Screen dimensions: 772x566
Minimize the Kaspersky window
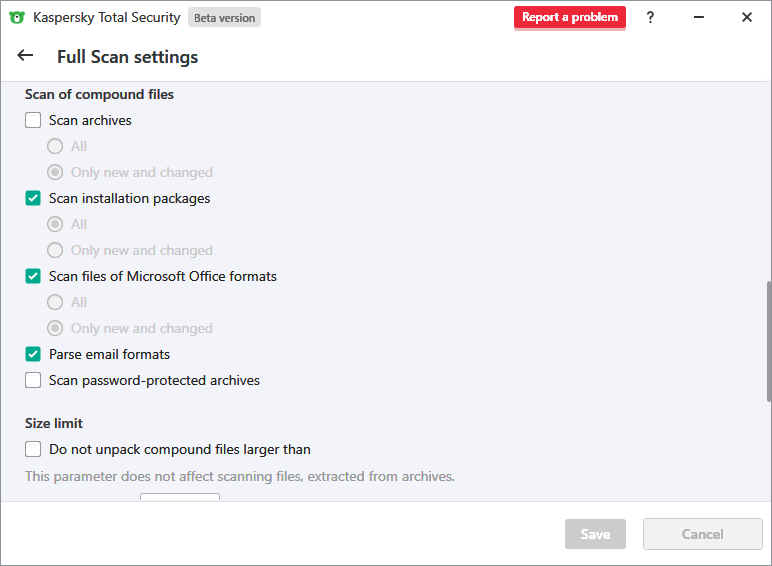coord(698,17)
